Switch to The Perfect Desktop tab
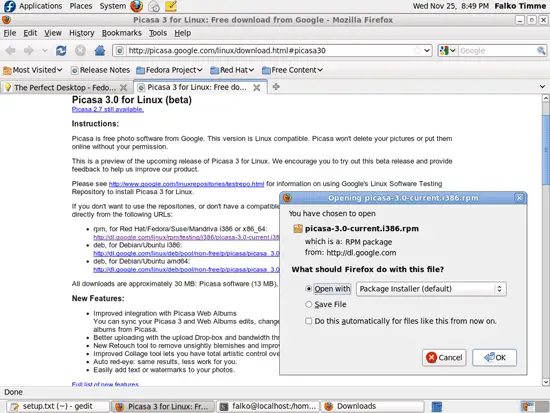The height and width of the screenshot is (413, 550). coord(66,87)
